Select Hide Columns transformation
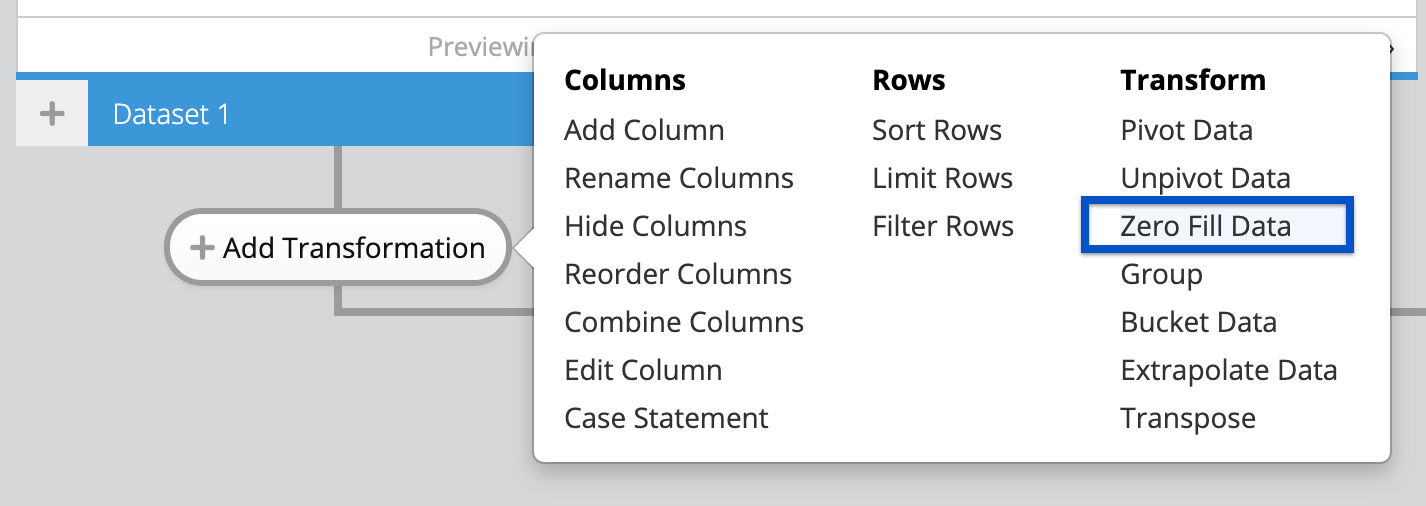1426x506 pixels. click(x=655, y=226)
